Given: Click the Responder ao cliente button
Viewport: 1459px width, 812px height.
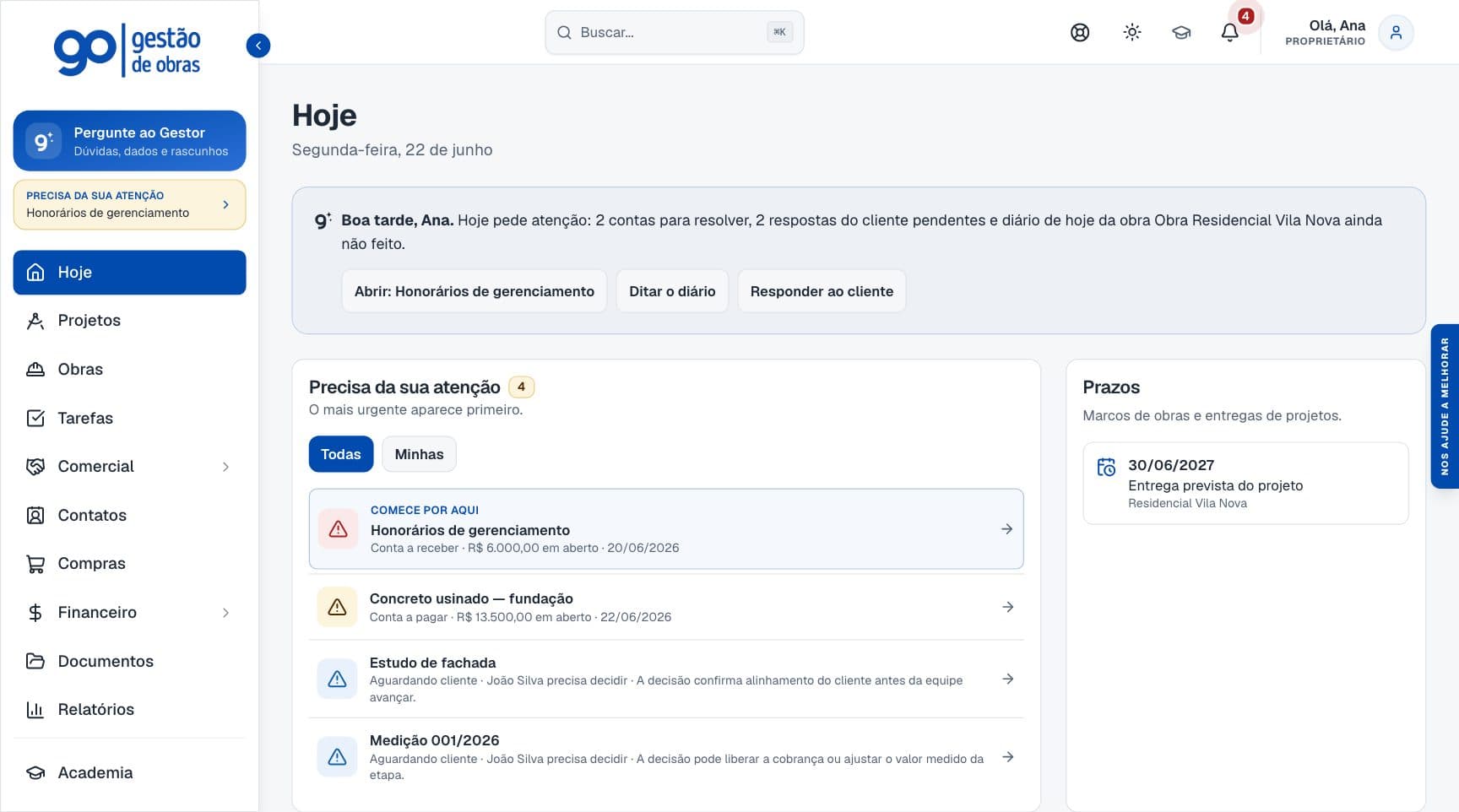Looking at the screenshot, I should [822, 291].
